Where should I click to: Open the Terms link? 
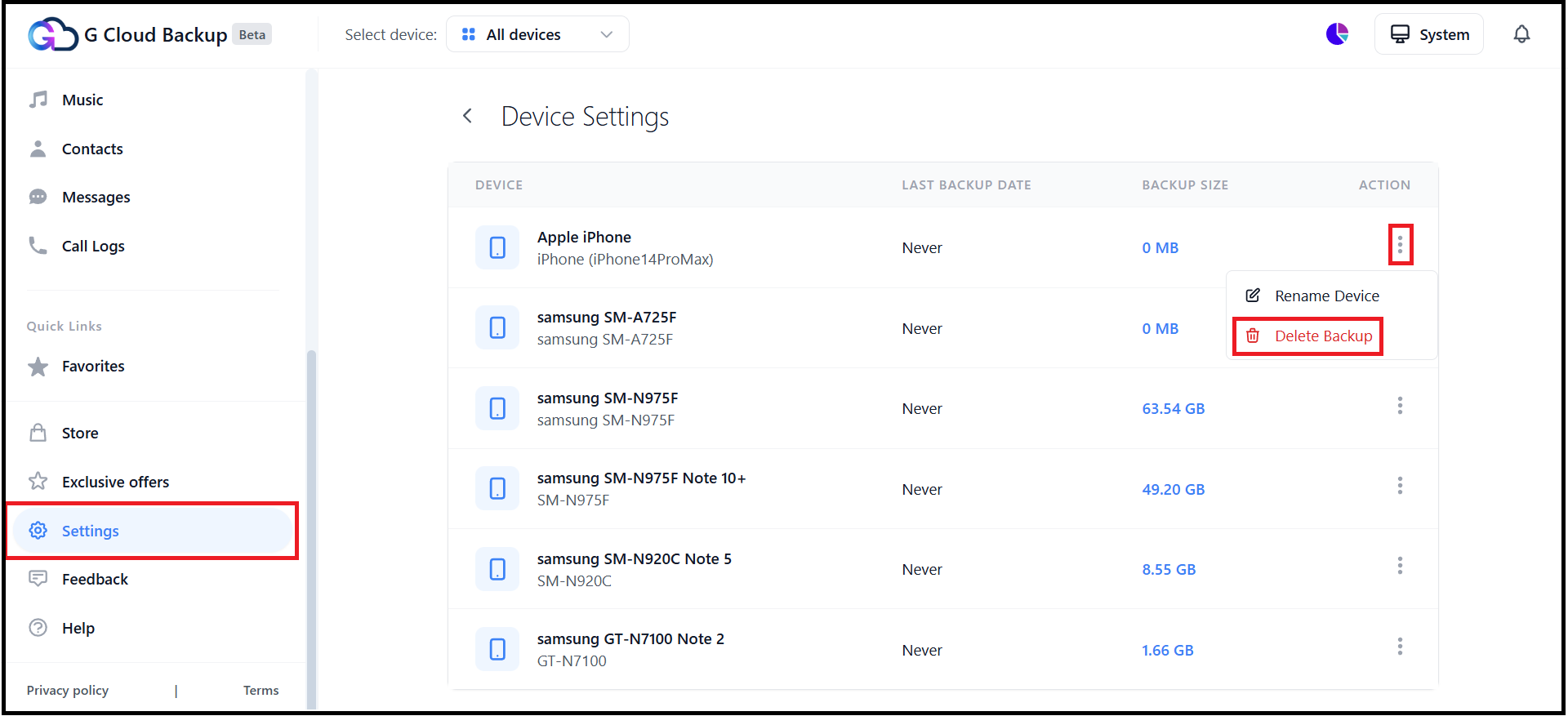[261, 690]
